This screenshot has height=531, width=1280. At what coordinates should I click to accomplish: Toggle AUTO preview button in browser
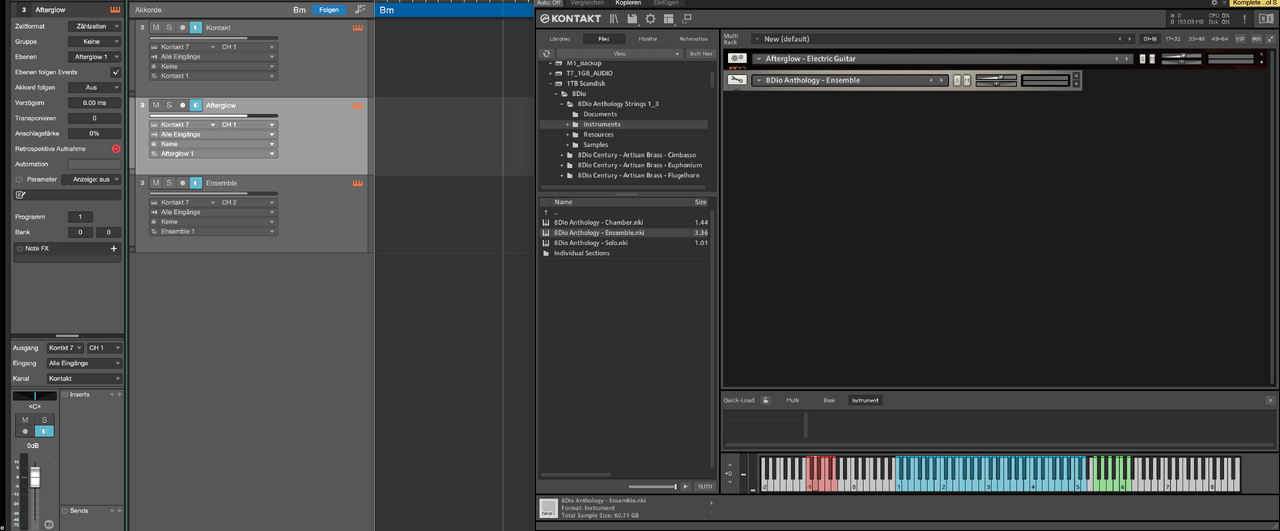tap(705, 486)
